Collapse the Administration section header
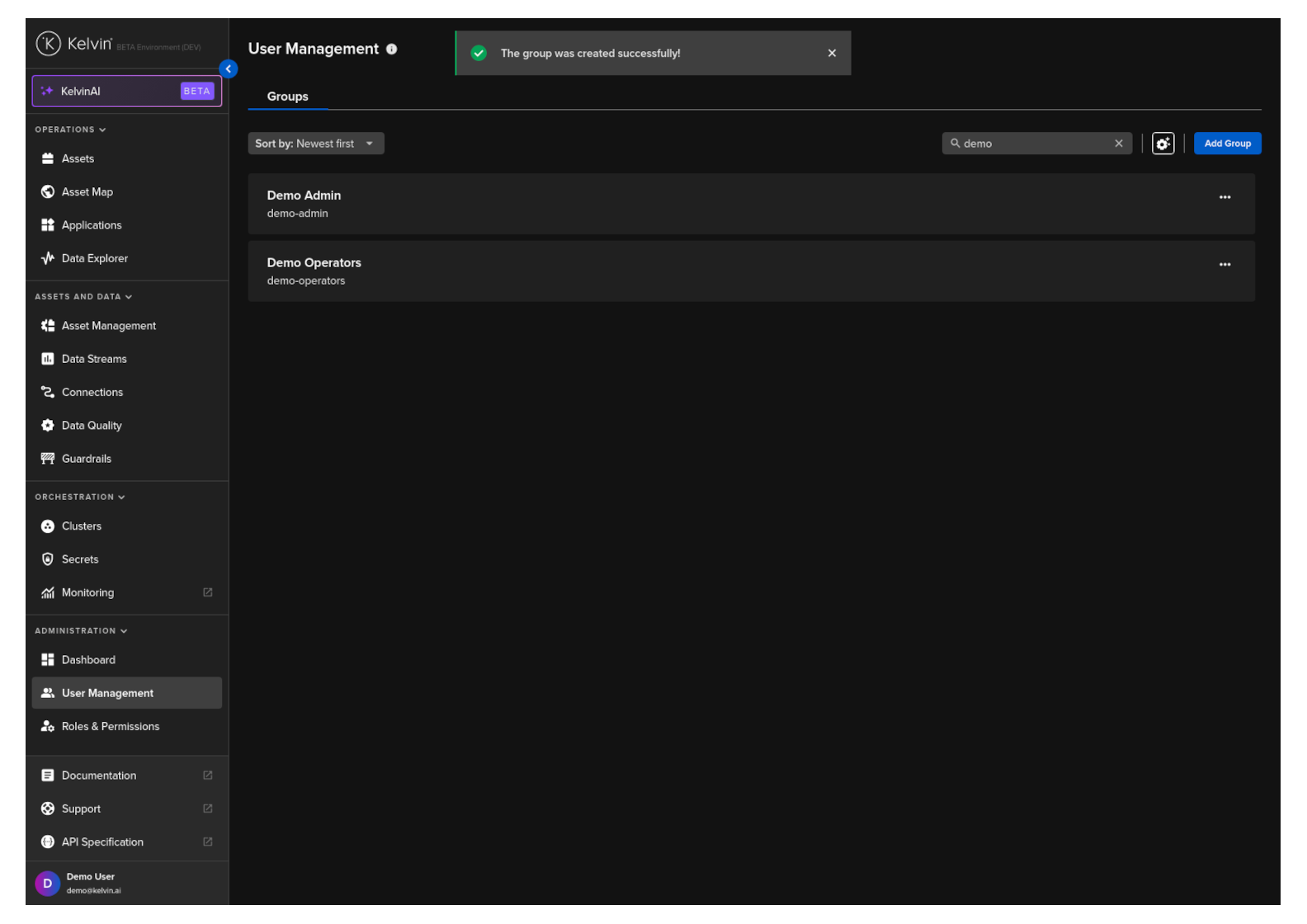The height and width of the screenshot is (924, 1307). click(81, 631)
